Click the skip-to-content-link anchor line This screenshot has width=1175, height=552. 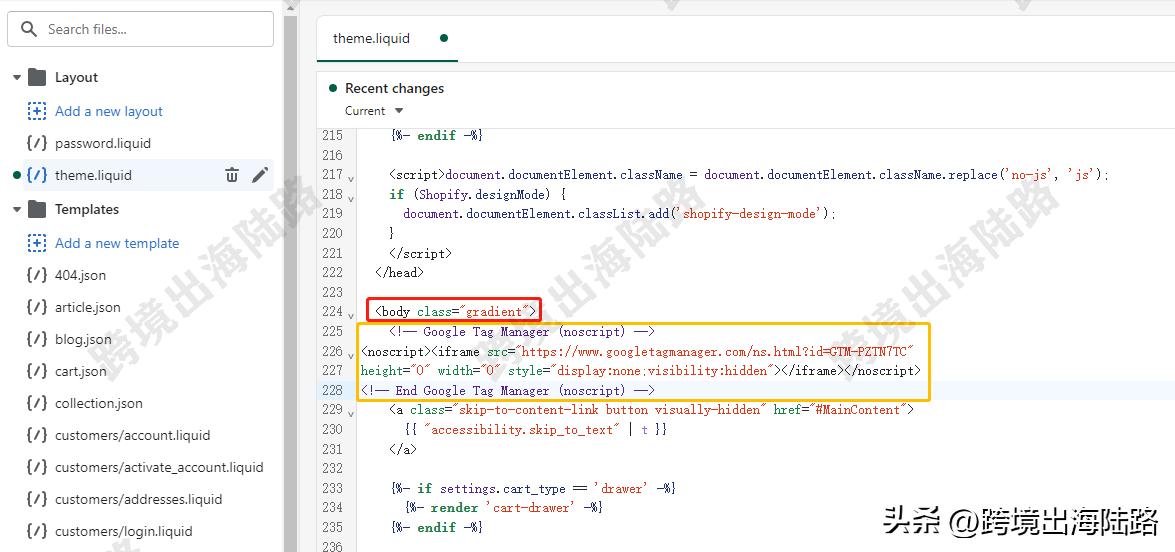[652, 410]
